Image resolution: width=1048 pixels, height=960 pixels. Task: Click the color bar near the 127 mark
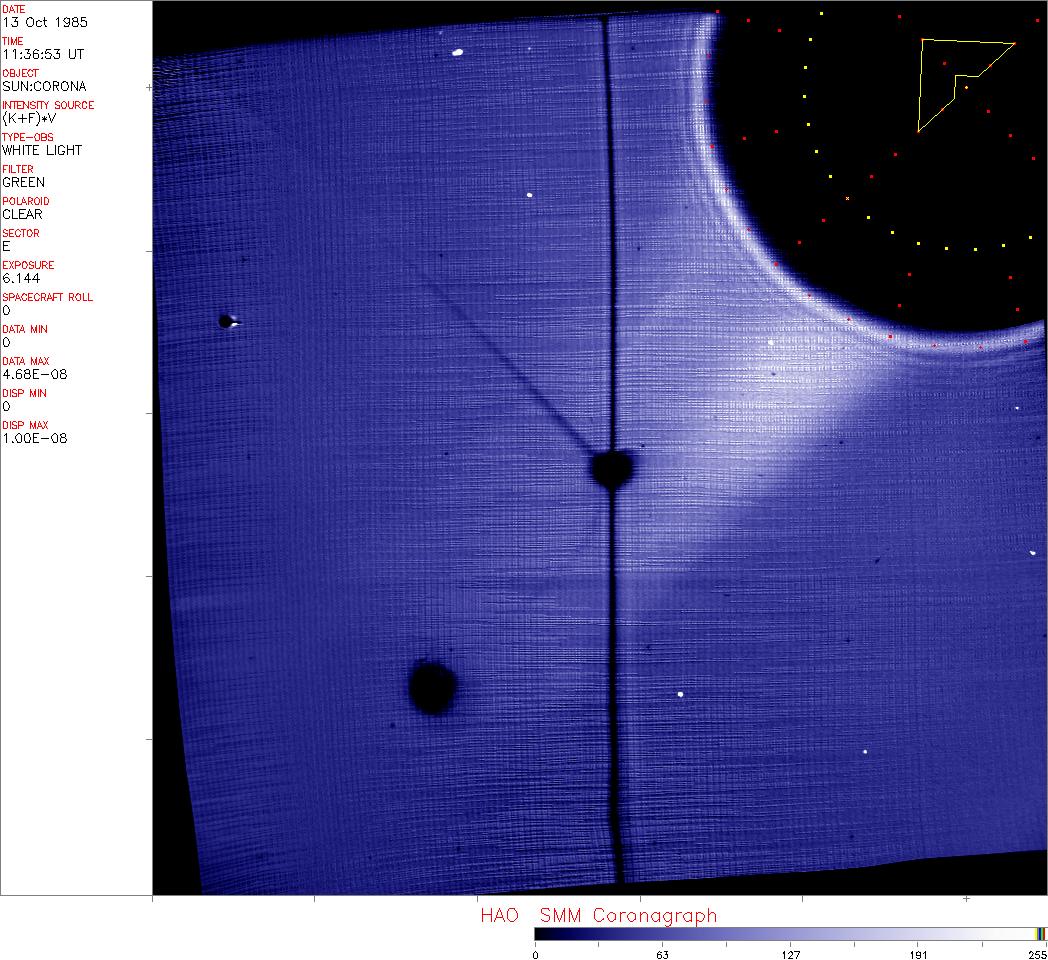(790, 933)
